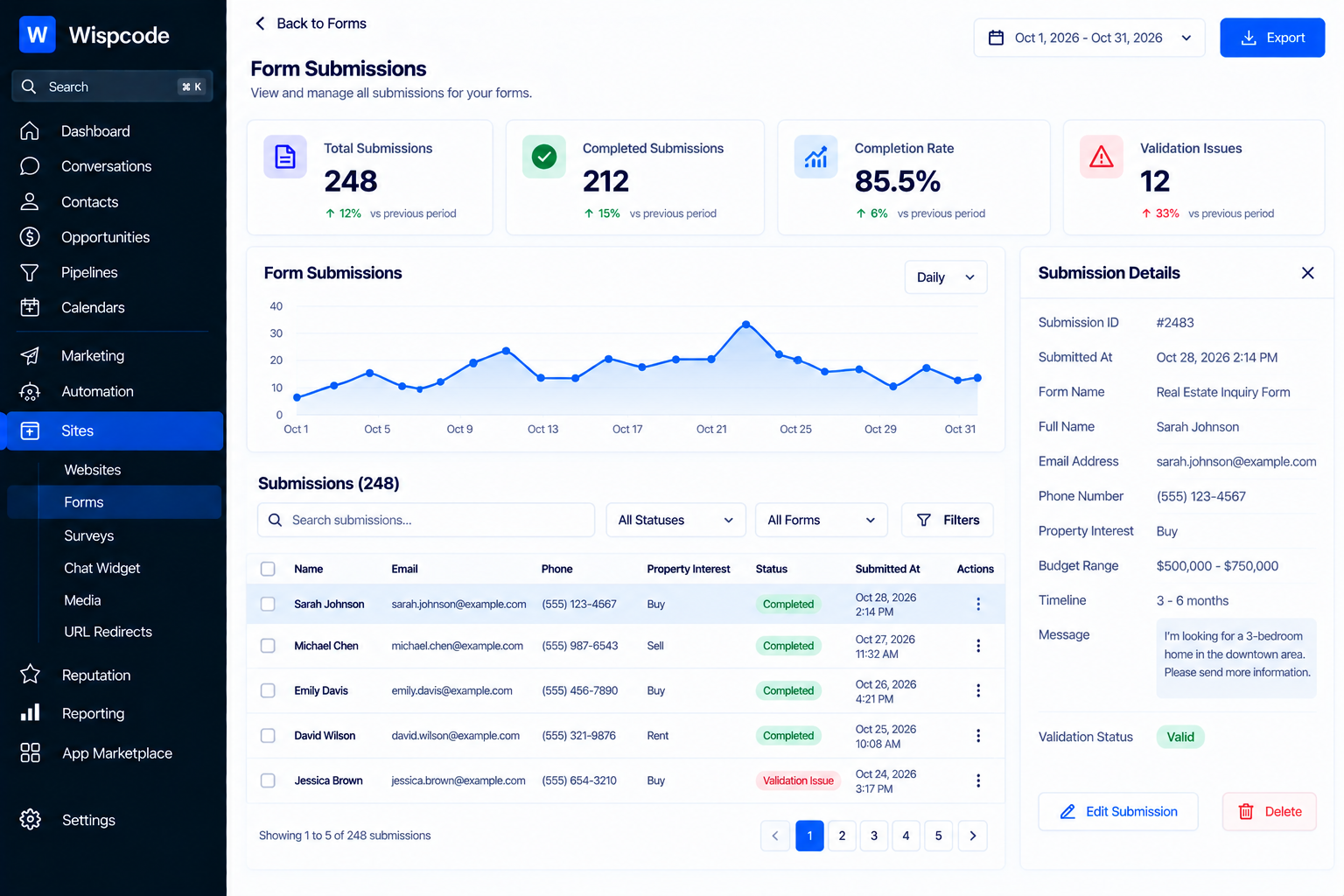Open the Settings gear icon
This screenshot has height=896, width=1344.
(30, 820)
